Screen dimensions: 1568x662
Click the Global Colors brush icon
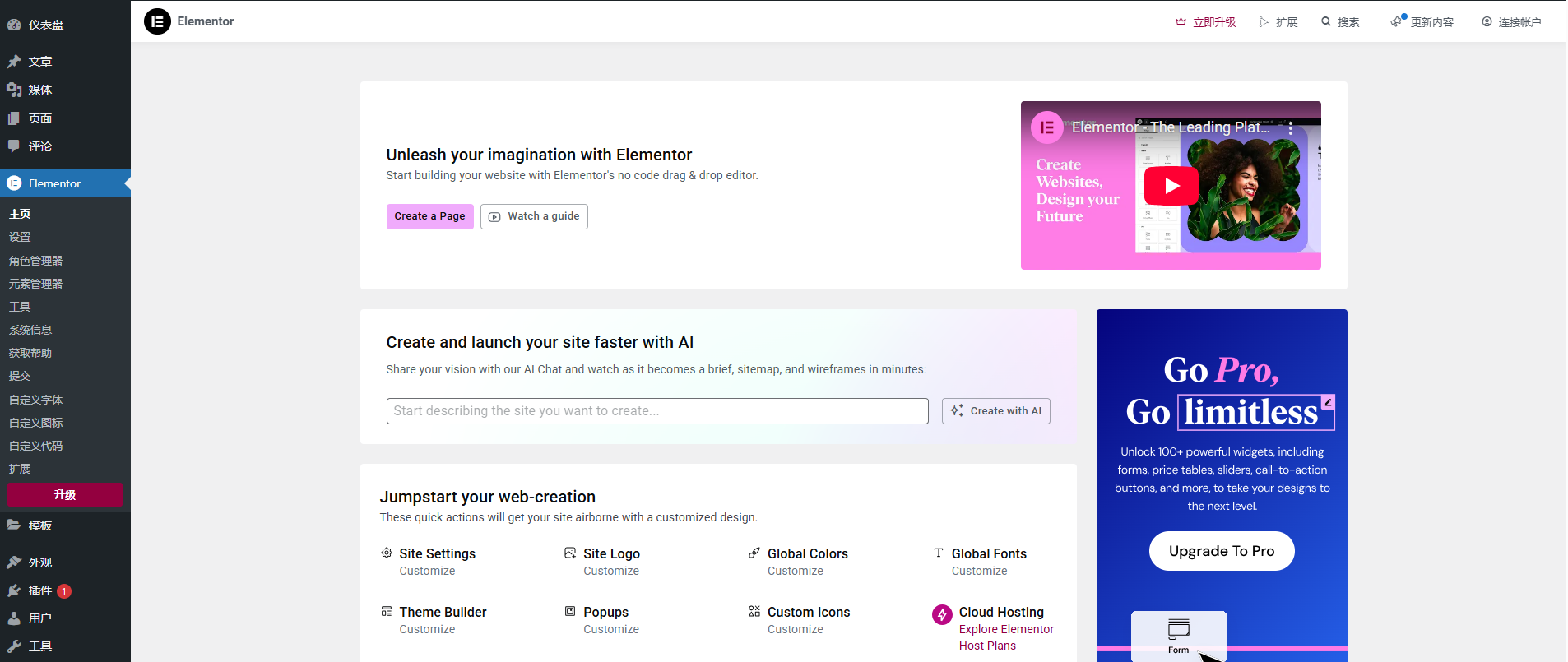[x=754, y=553]
